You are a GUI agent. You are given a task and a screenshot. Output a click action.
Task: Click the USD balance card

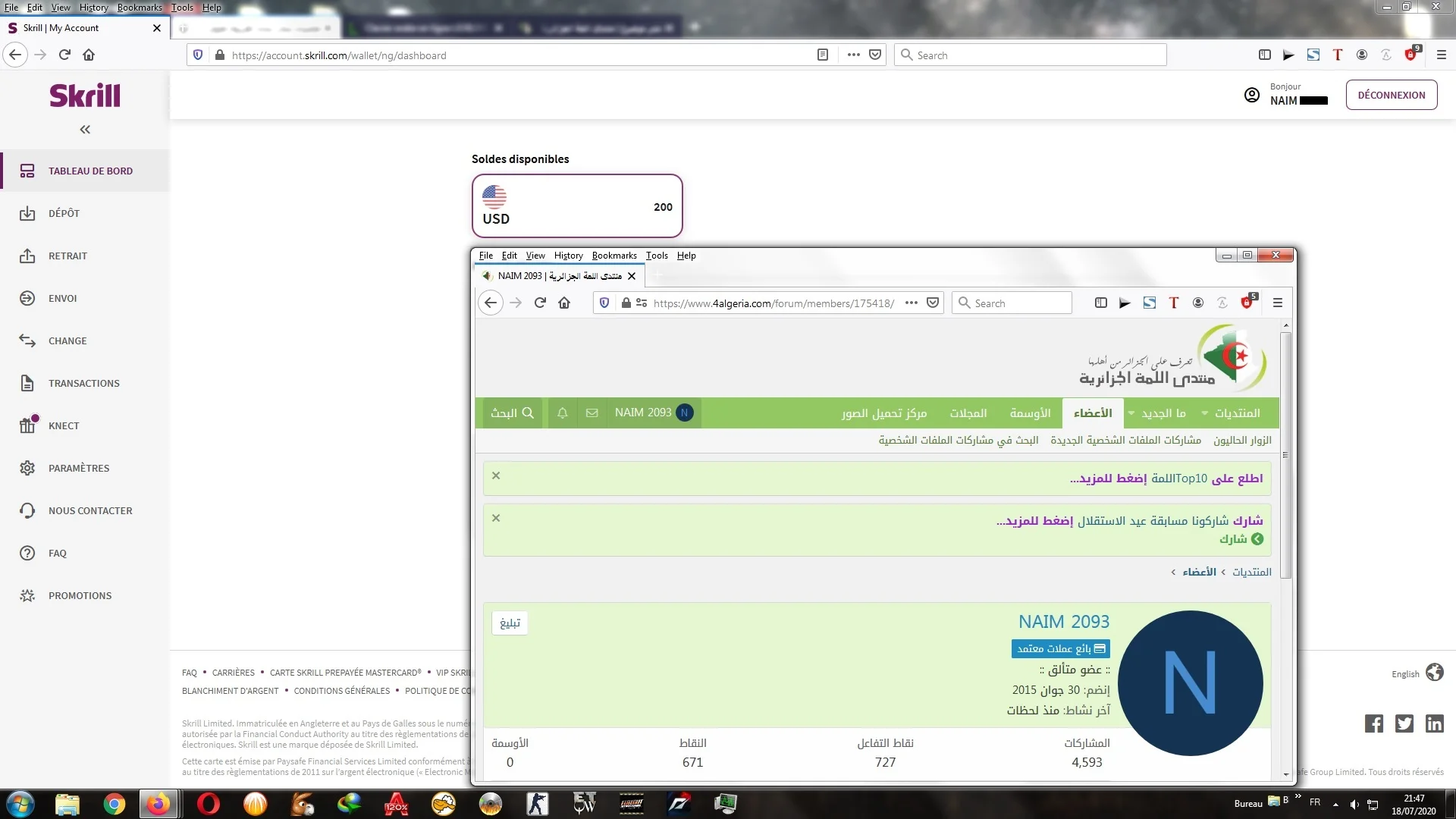pos(577,206)
